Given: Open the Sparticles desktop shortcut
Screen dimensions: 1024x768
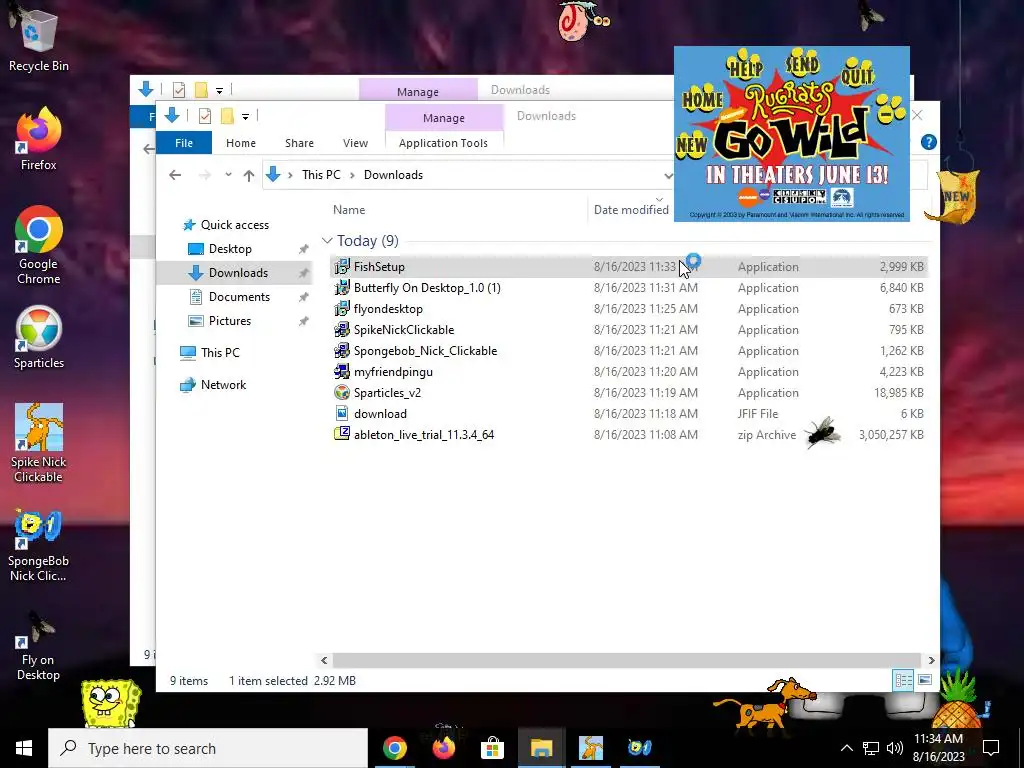Looking at the screenshot, I should pos(39,338).
